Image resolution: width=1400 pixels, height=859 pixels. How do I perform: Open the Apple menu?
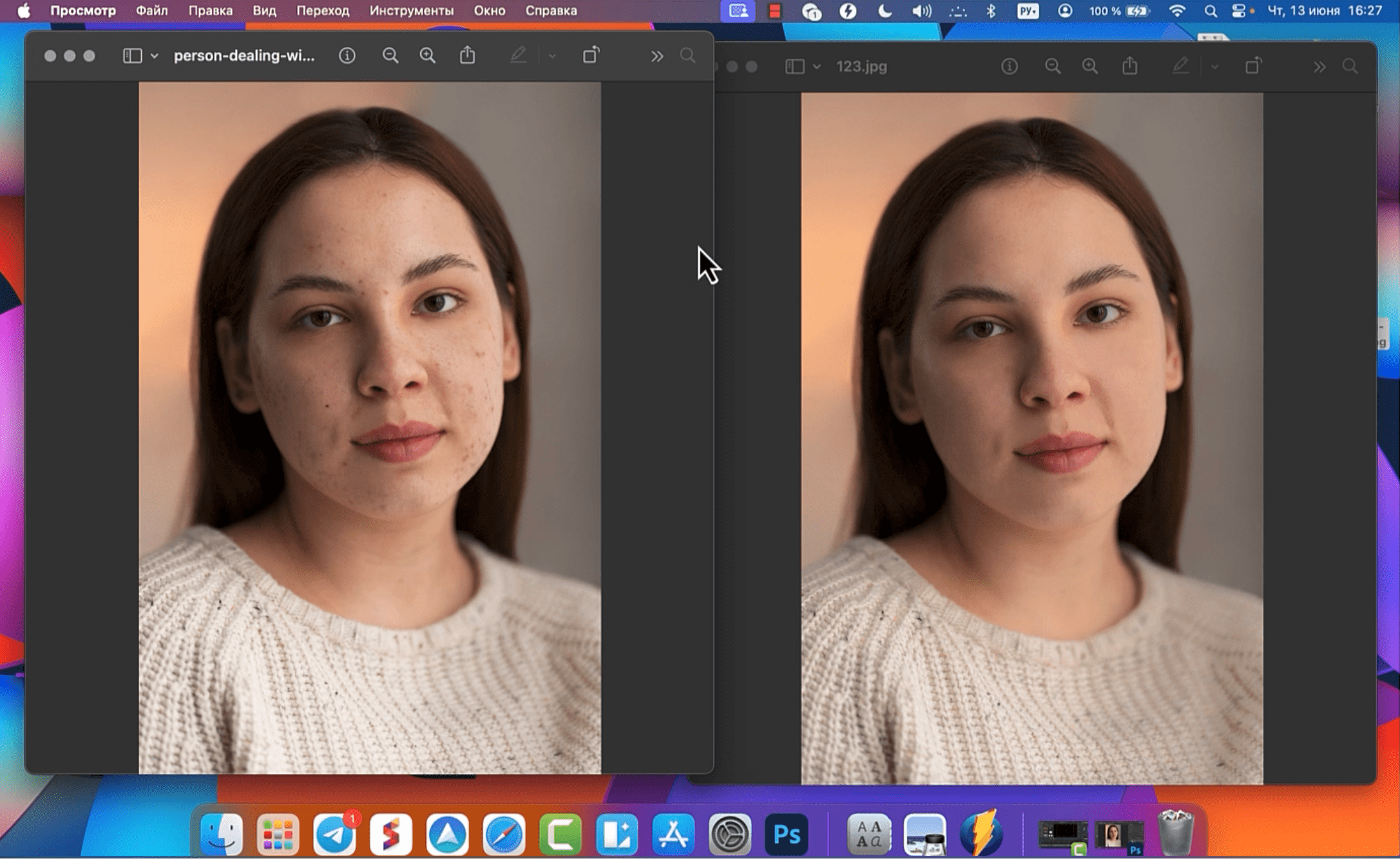(23, 11)
